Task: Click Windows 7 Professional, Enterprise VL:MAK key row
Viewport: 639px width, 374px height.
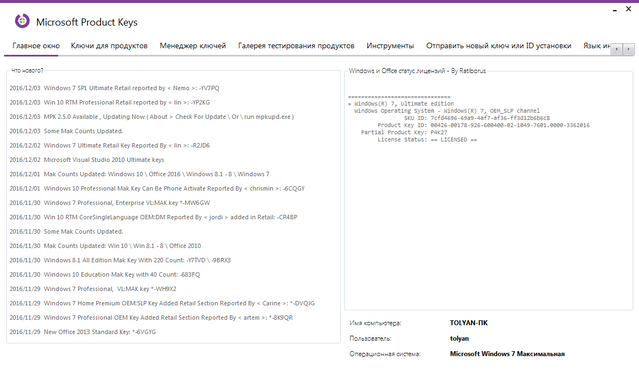Action: pyautogui.click(x=110, y=202)
